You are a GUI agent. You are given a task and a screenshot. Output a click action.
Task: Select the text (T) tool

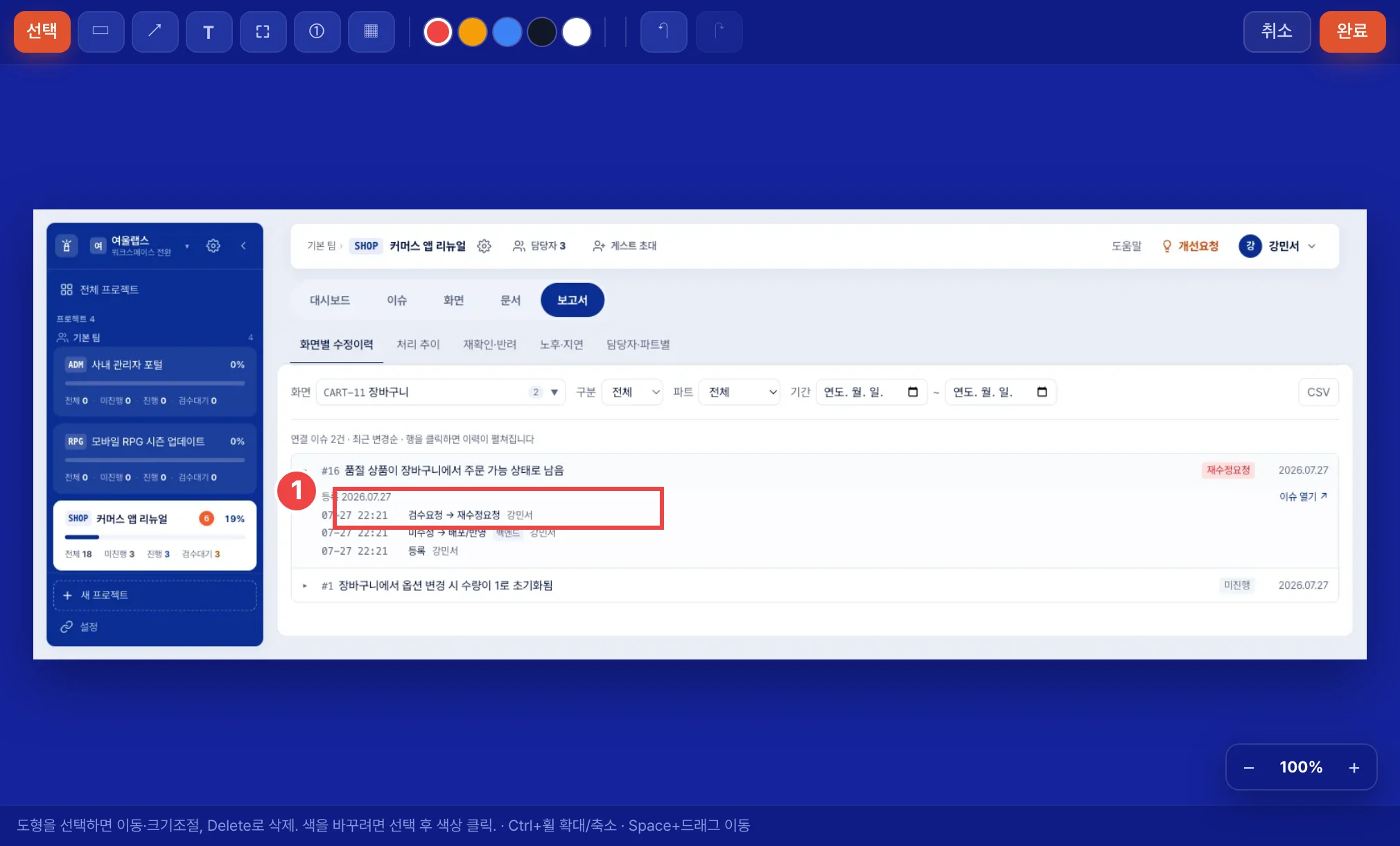point(209,31)
